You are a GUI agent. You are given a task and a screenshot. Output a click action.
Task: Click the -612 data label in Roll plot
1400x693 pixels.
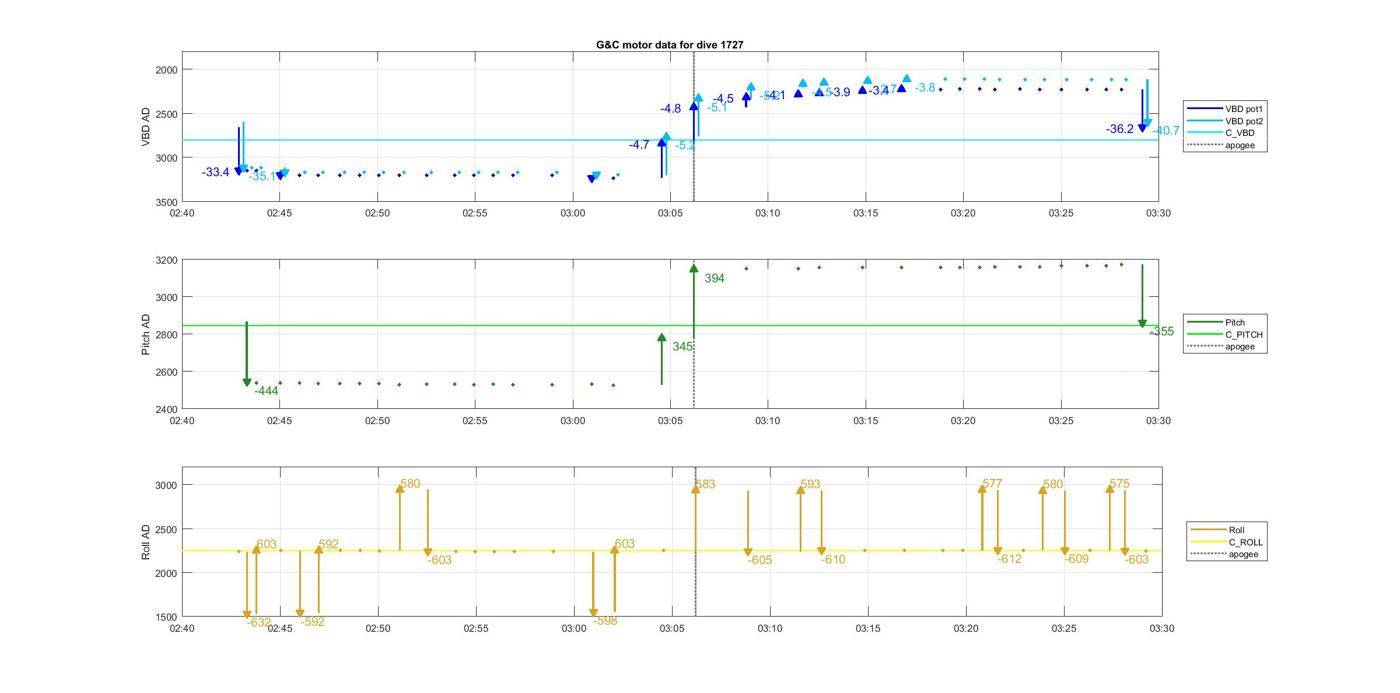coord(1009,559)
